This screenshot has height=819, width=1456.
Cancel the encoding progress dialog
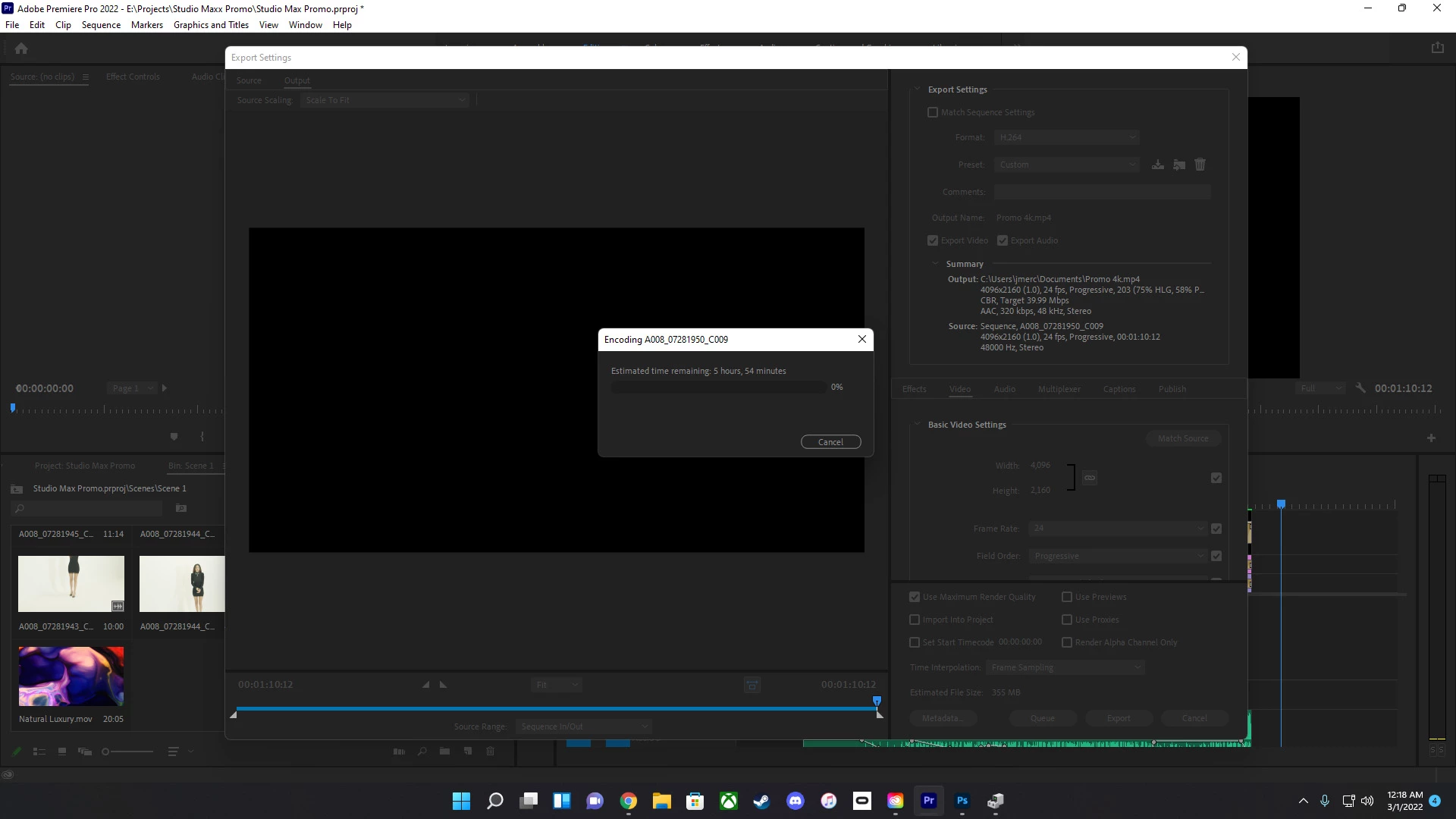(x=830, y=442)
